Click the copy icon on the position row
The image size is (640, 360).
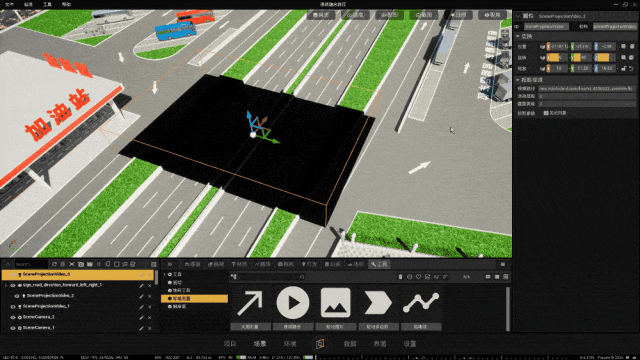tap(624, 47)
